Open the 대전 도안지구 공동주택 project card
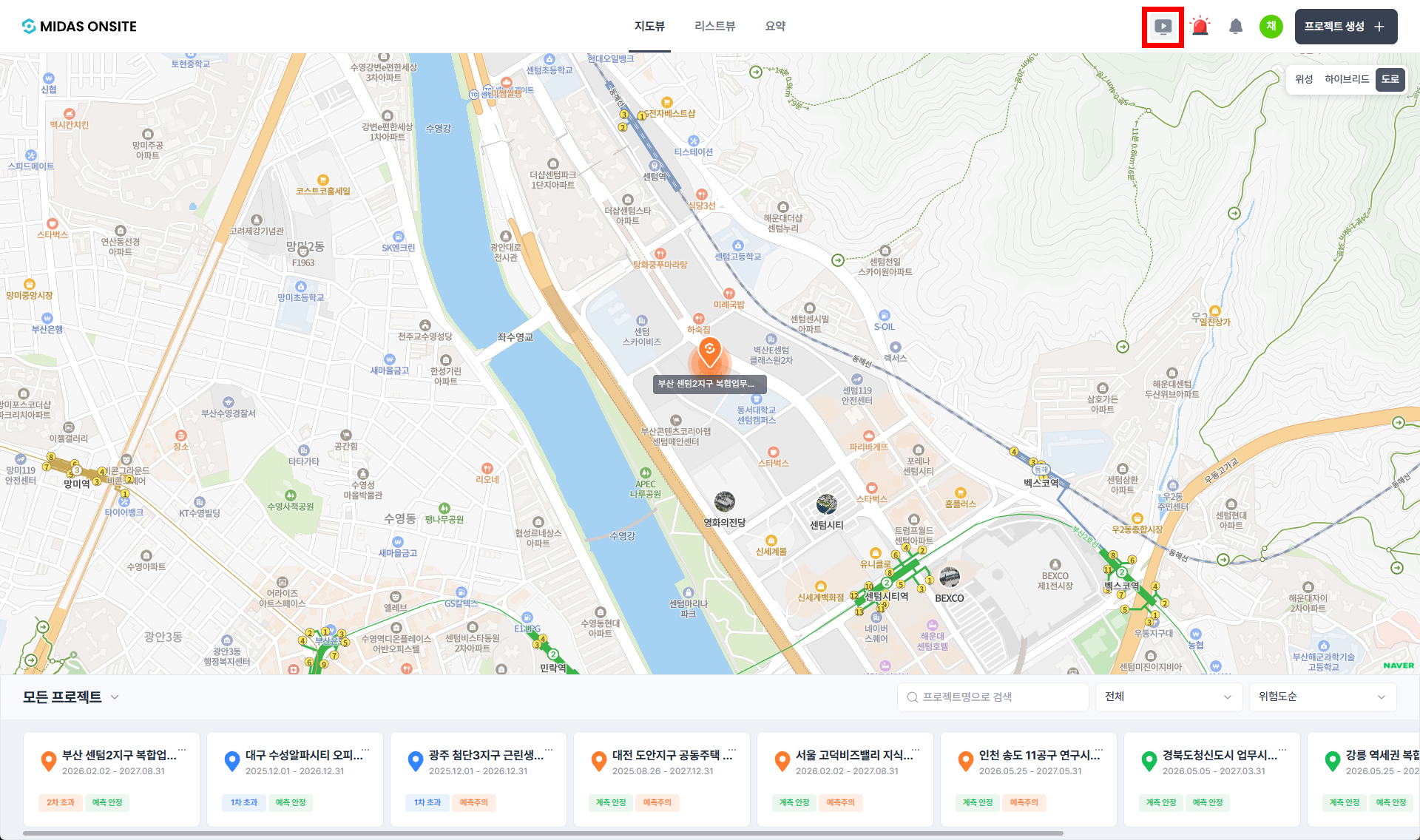 [x=662, y=779]
